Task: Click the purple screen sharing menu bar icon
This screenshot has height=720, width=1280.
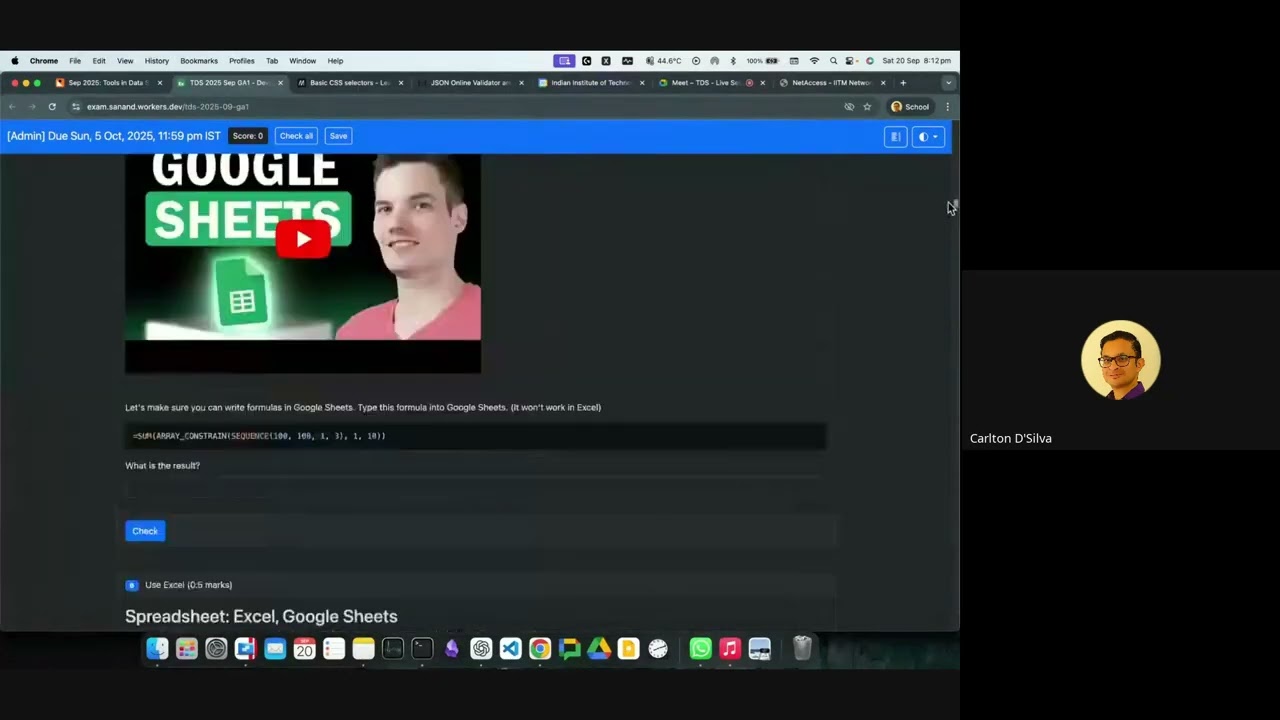Action: tap(564, 61)
